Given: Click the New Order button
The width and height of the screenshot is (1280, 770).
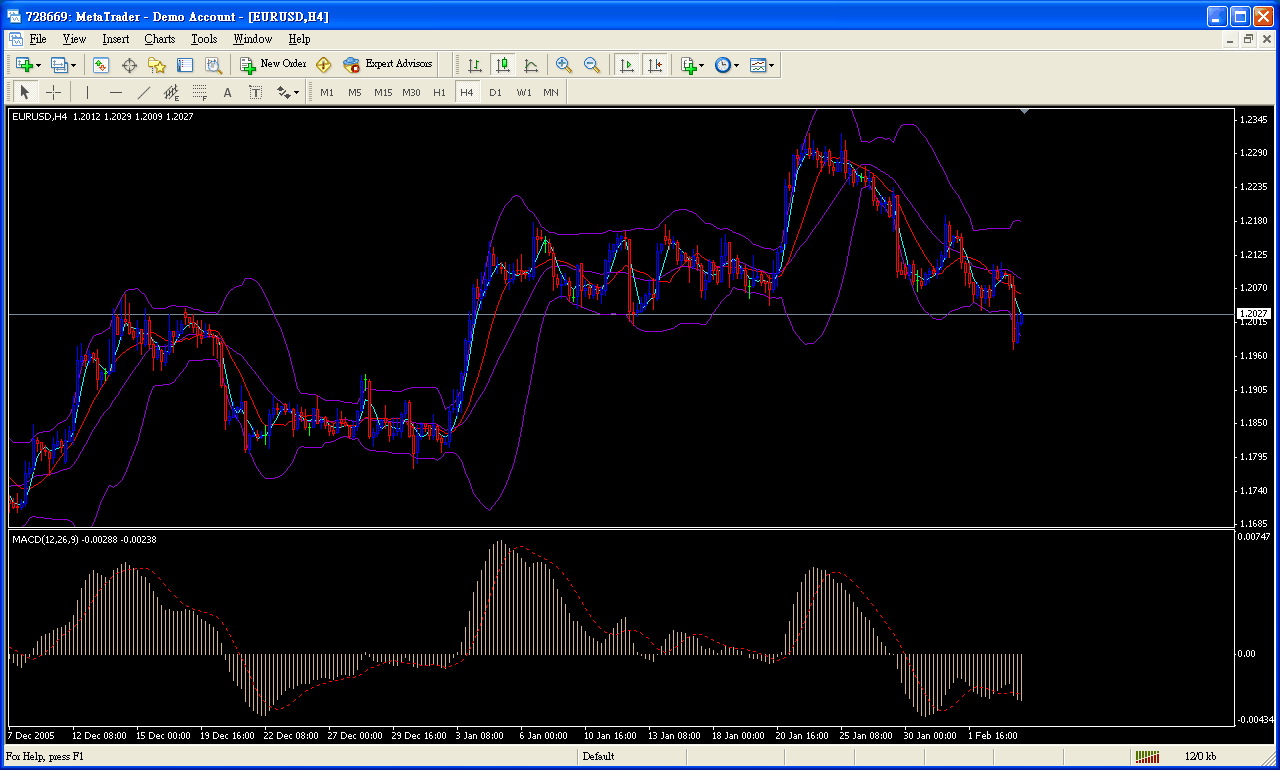Looking at the screenshot, I should click(272, 65).
